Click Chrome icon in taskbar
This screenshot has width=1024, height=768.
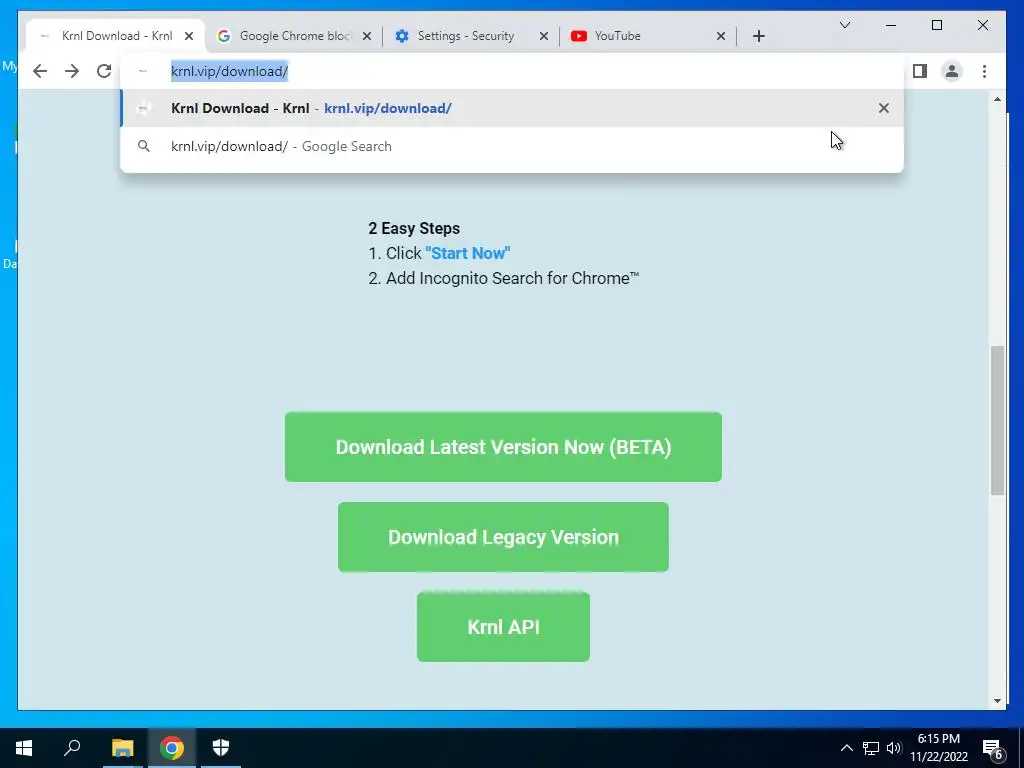click(172, 748)
